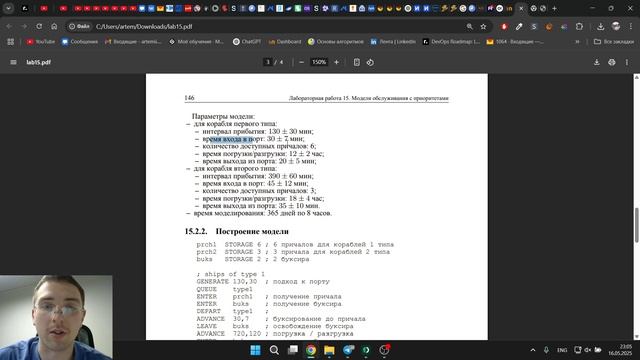Open the clock and date 16.05.2025
Image resolution: width=640 pixels, height=360 pixels.
click(620, 350)
